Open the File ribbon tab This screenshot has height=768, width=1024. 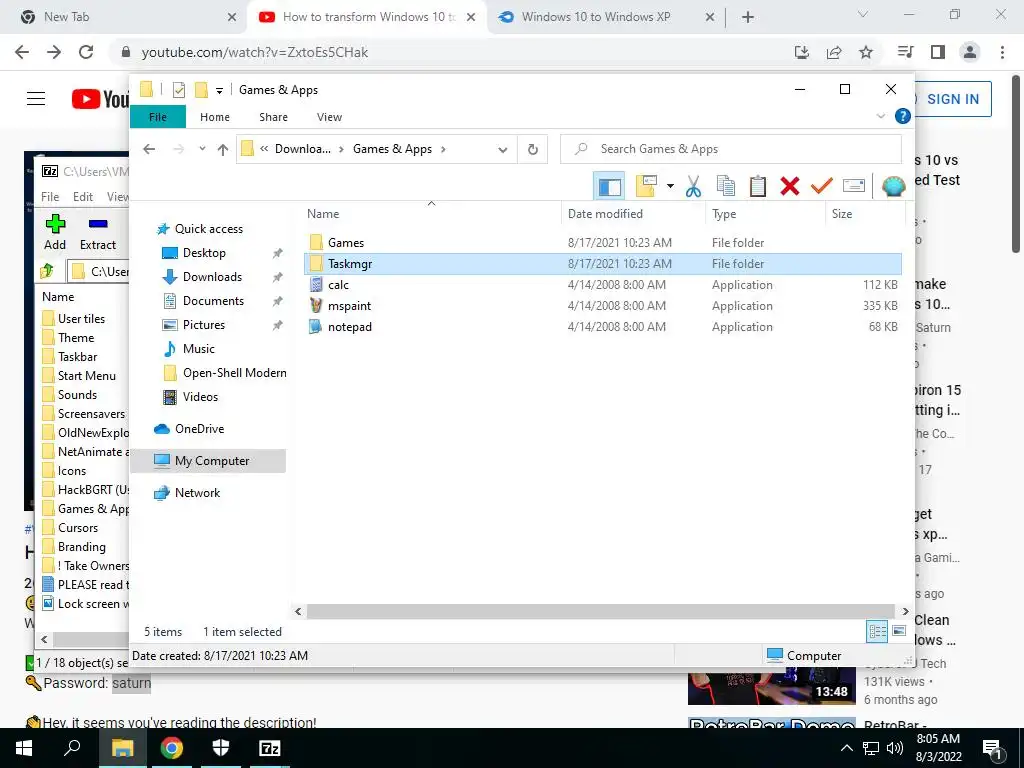158,117
